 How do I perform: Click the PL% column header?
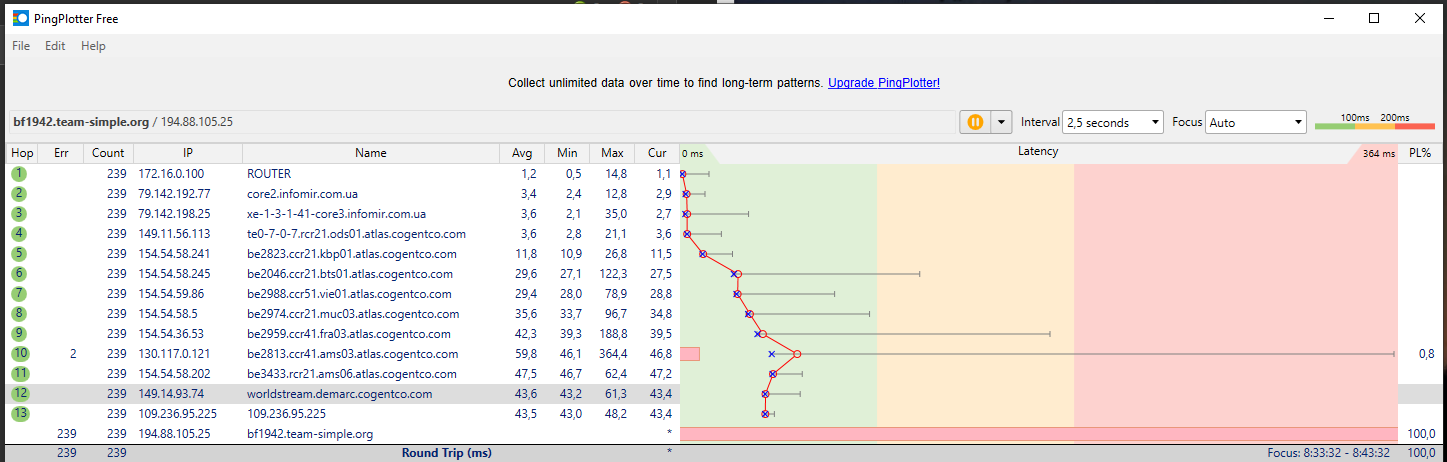(1420, 153)
